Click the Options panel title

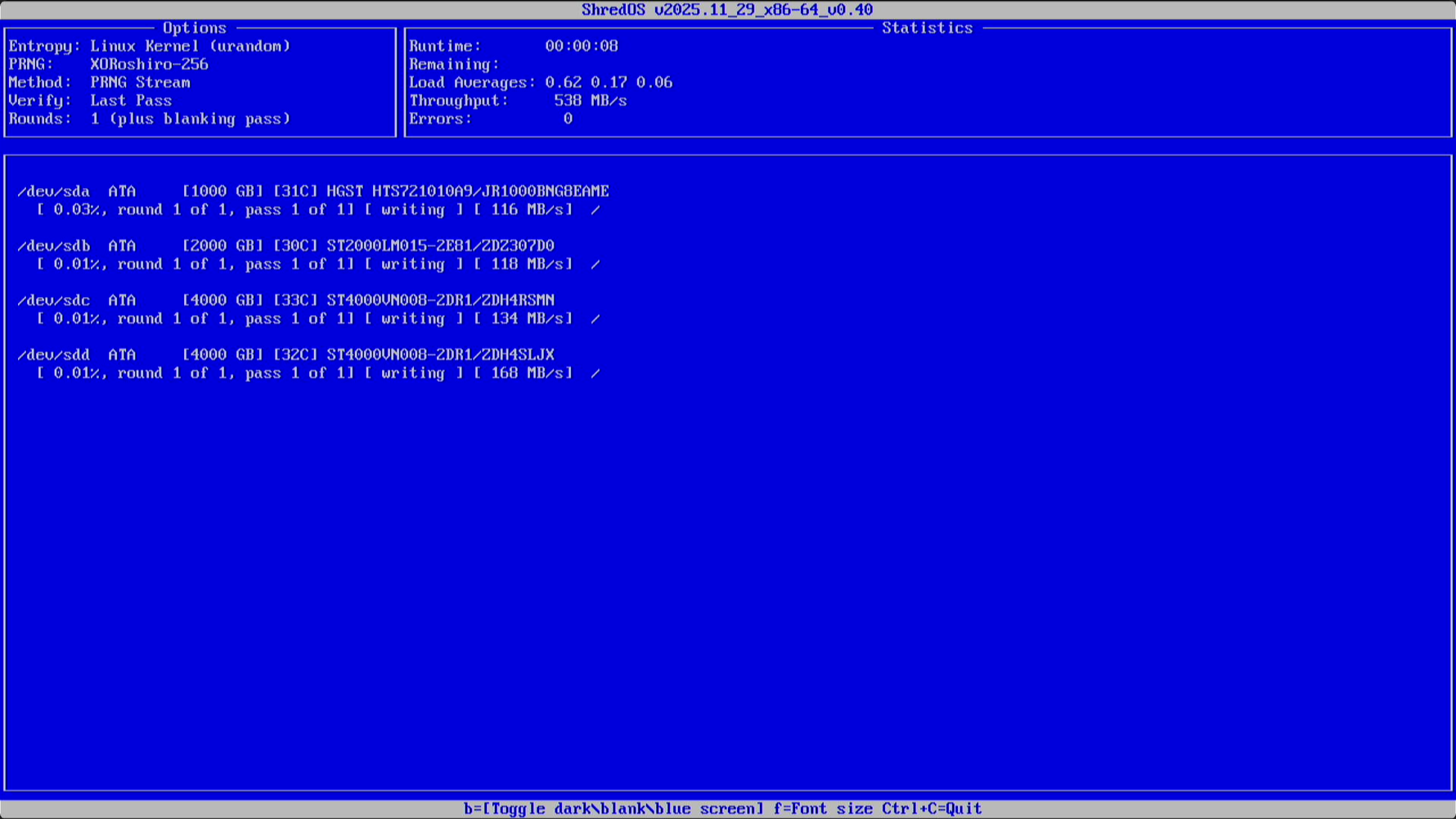pyautogui.click(x=195, y=28)
